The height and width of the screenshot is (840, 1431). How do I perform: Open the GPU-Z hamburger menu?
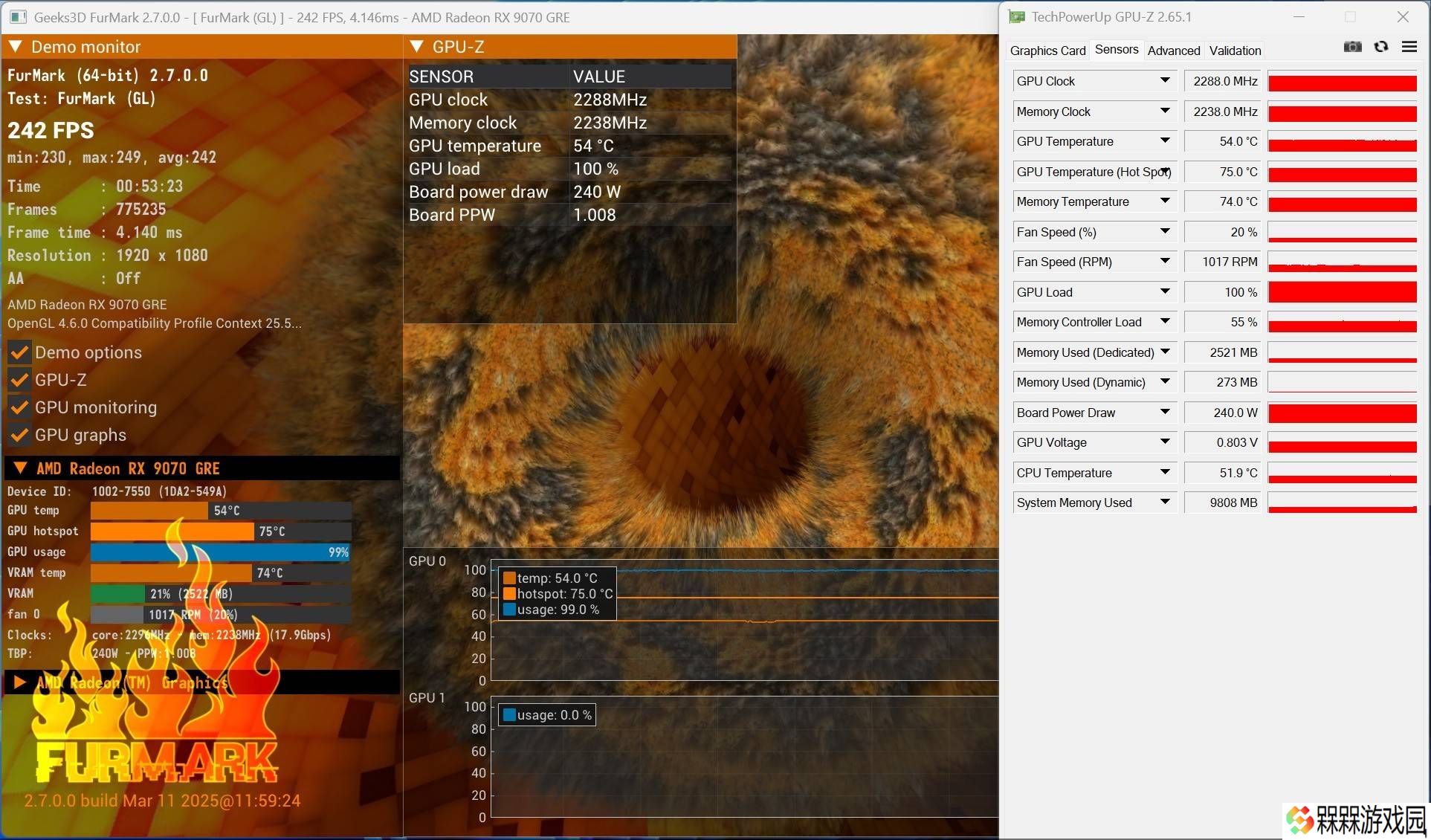[1409, 47]
